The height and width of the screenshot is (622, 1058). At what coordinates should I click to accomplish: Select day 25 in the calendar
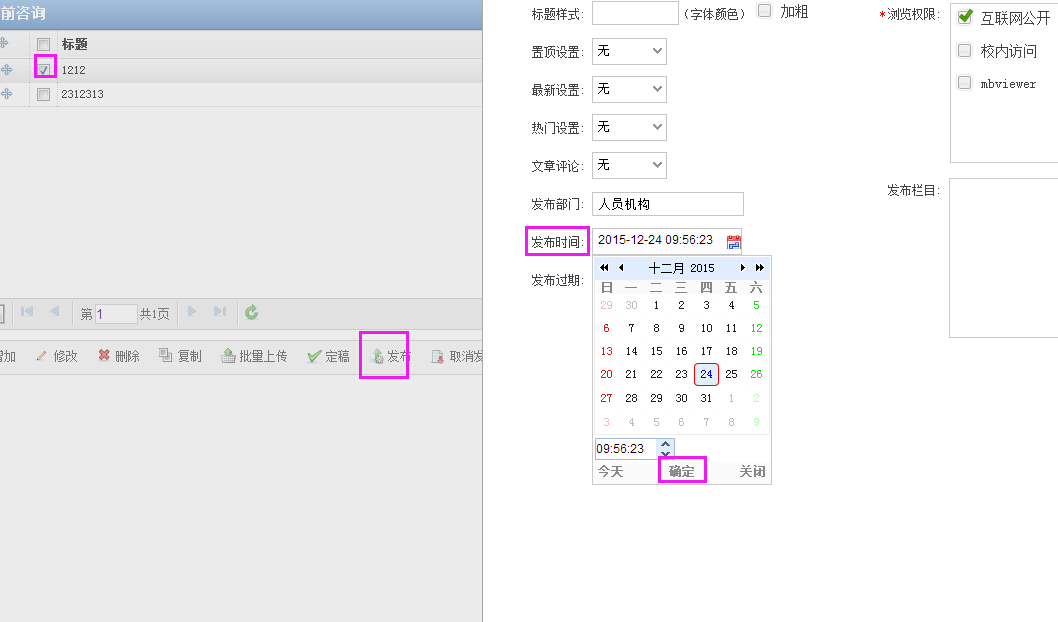click(731, 374)
